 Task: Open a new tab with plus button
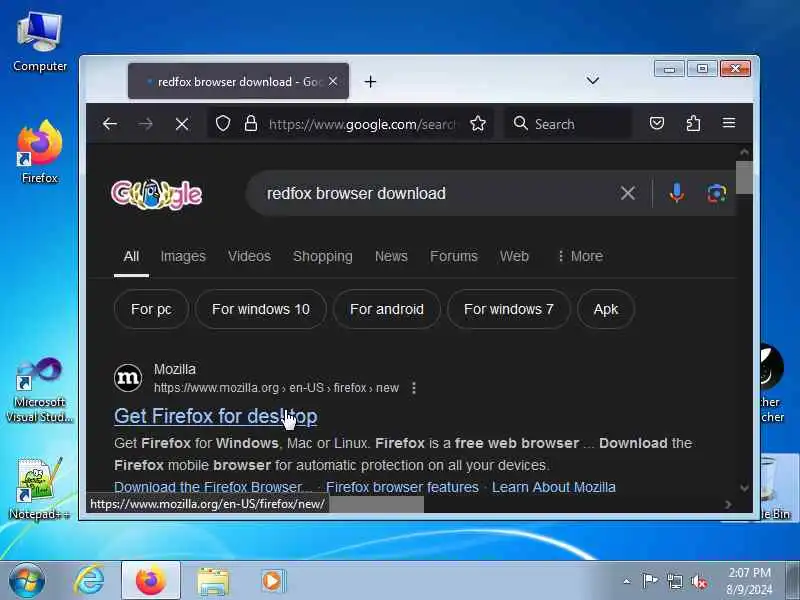tap(370, 81)
